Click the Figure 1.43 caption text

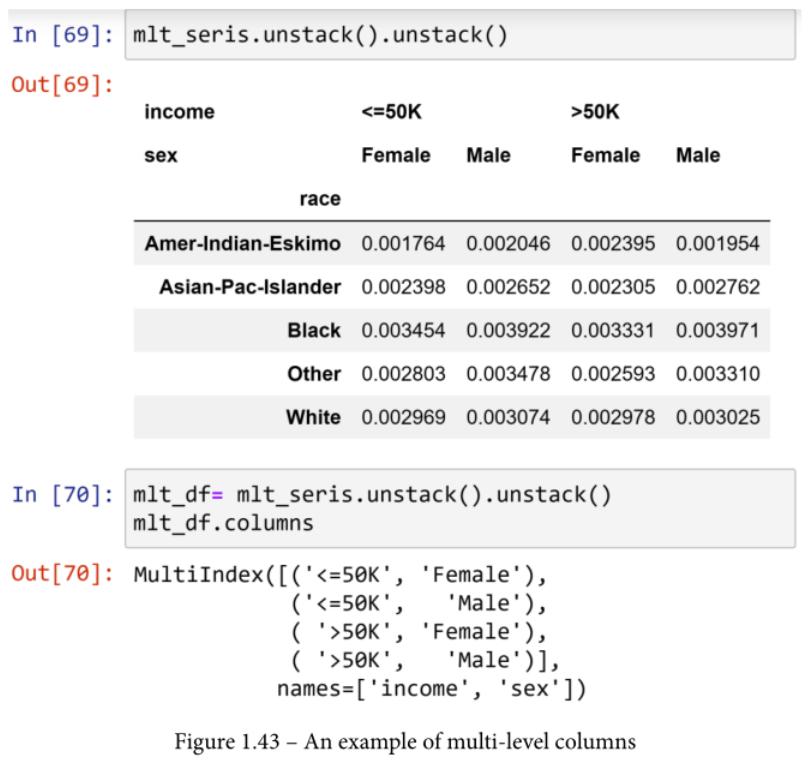405,741
